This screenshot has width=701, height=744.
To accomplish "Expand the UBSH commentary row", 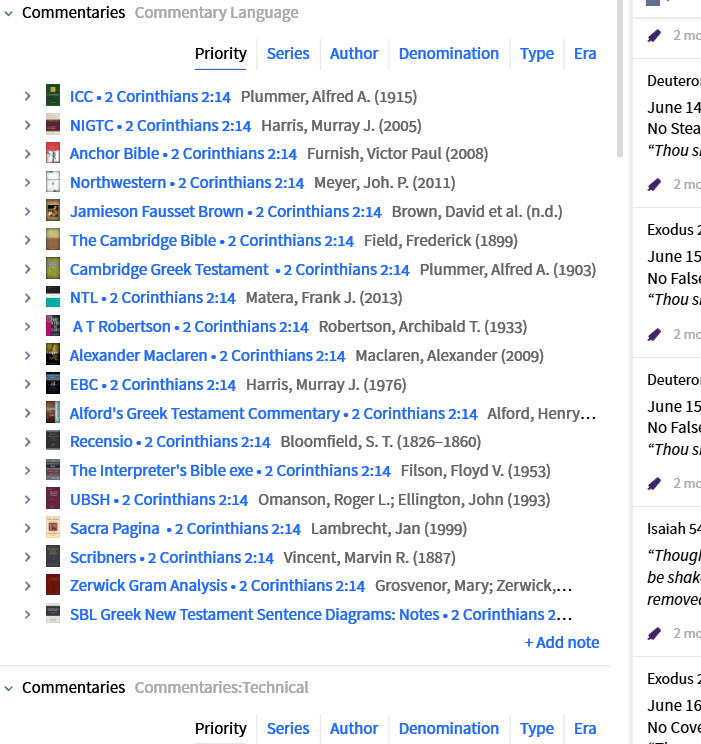I will 28,500.
